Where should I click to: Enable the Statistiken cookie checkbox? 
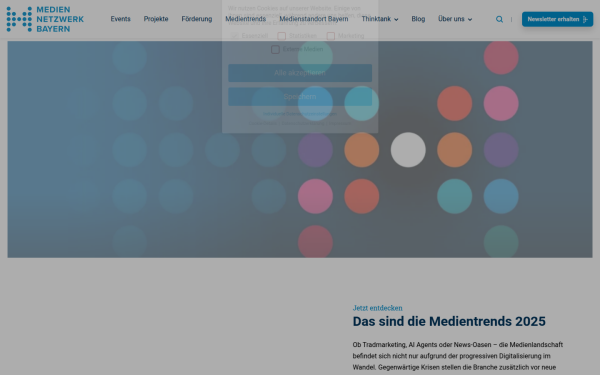[x=282, y=36]
